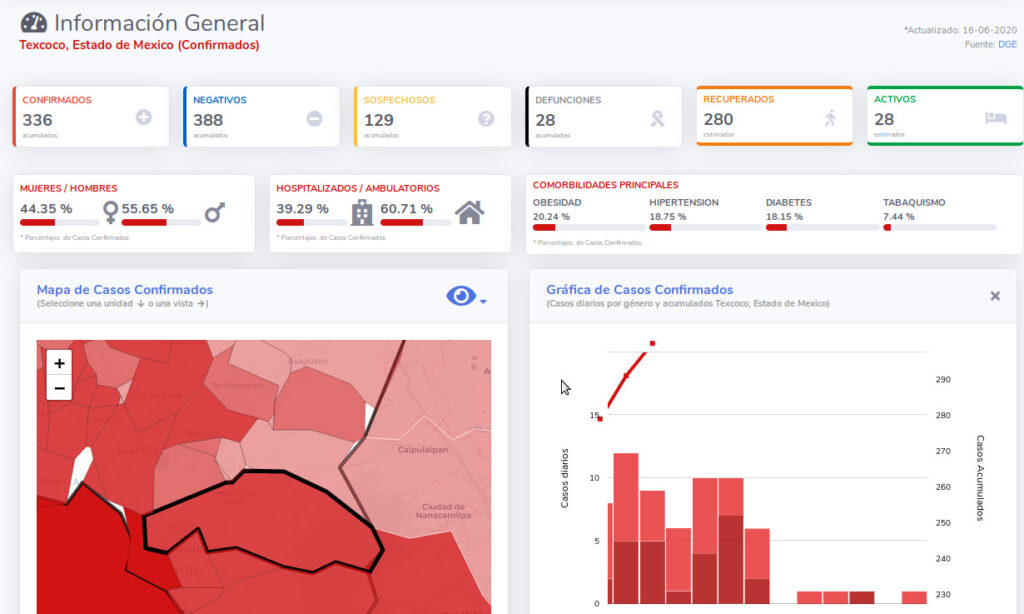Click the tallest bar in daily cases chart
The height and width of the screenshot is (614, 1024).
pos(626,528)
